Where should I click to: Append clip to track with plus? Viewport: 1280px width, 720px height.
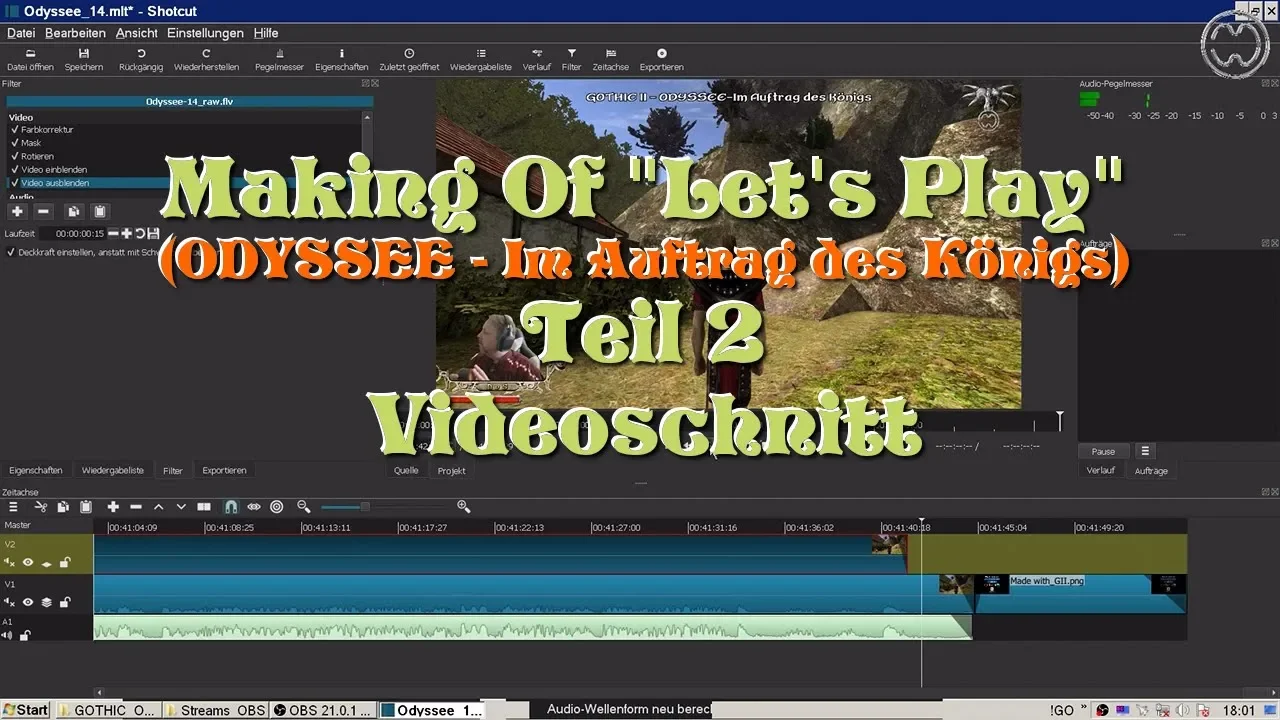pos(113,507)
